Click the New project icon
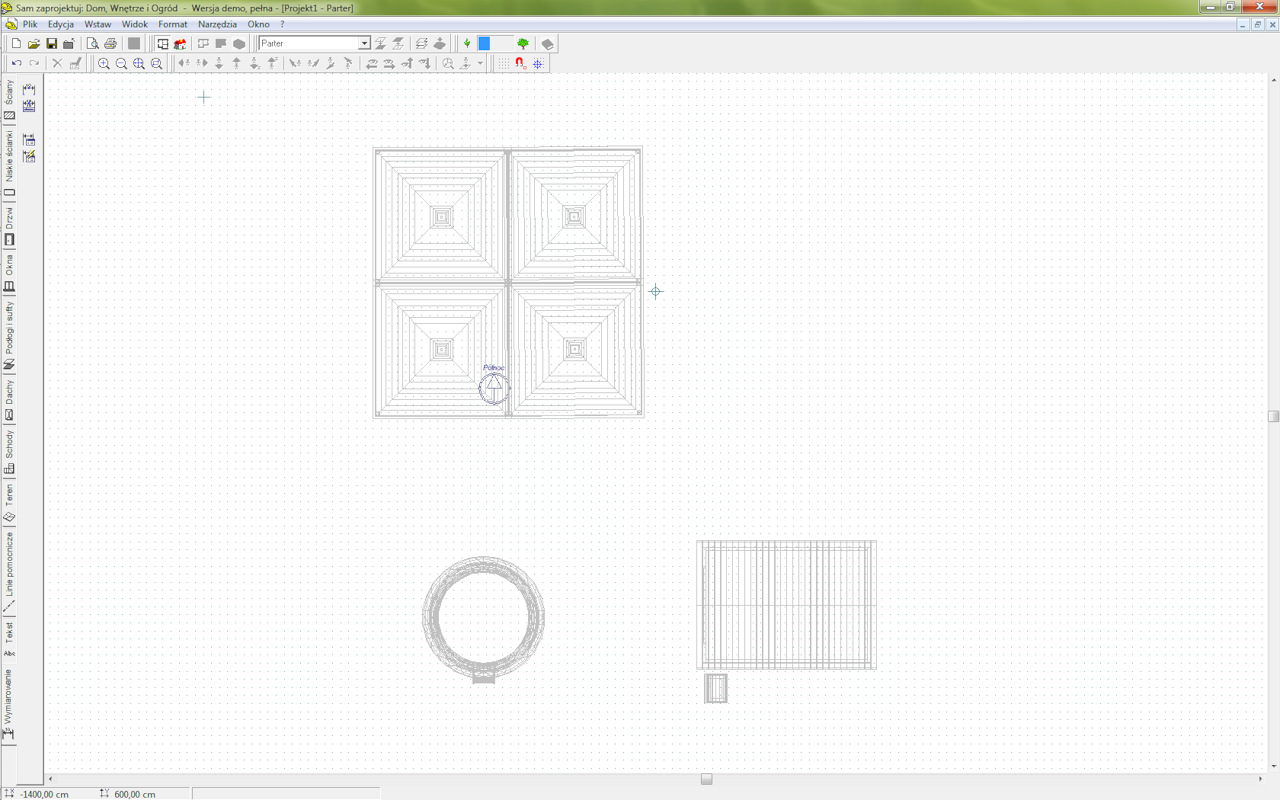 [x=16, y=44]
